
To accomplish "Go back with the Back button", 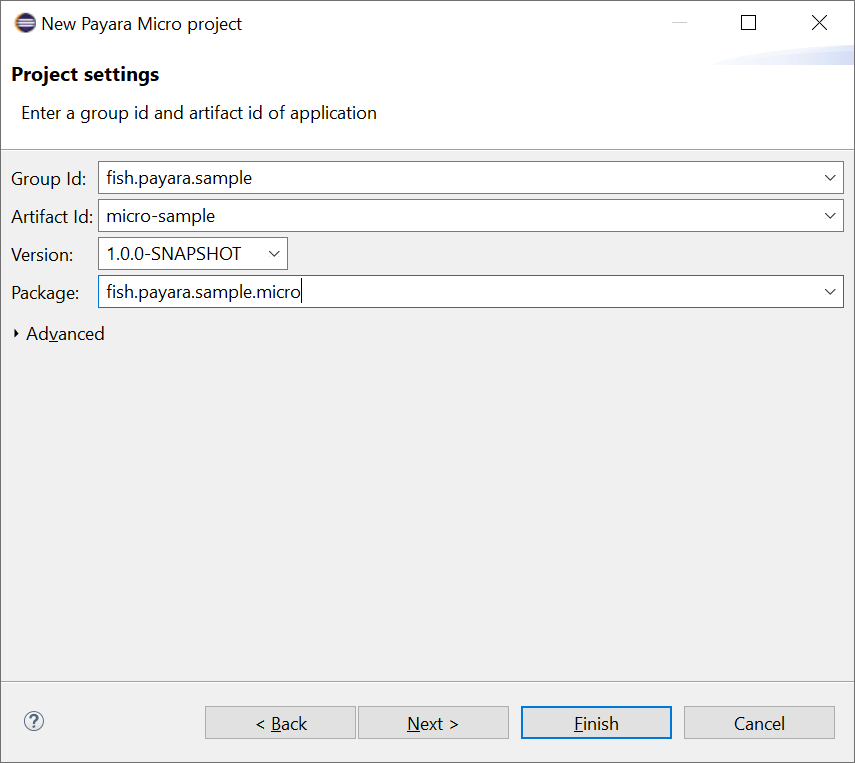I will (x=280, y=723).
